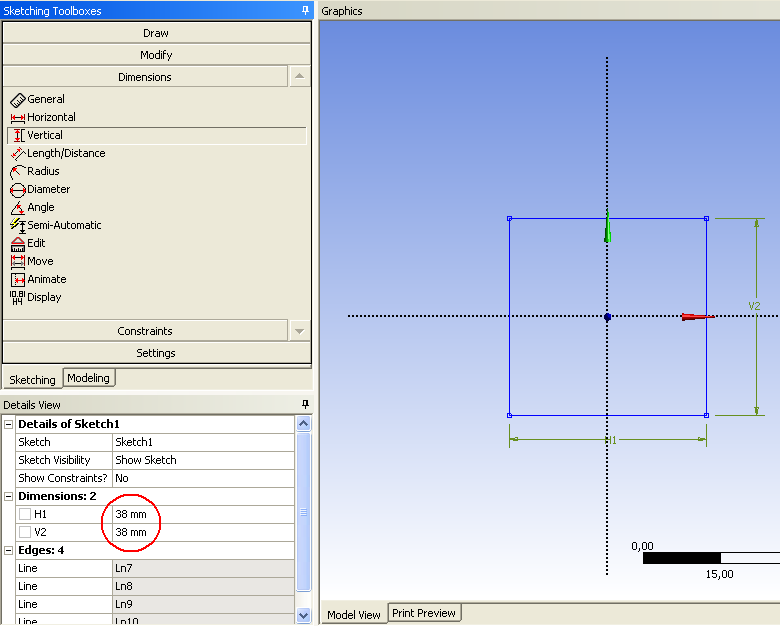Expand the Modify toolbox section
This screenshot has height=626, width=780.
click(x=156, y=55)
